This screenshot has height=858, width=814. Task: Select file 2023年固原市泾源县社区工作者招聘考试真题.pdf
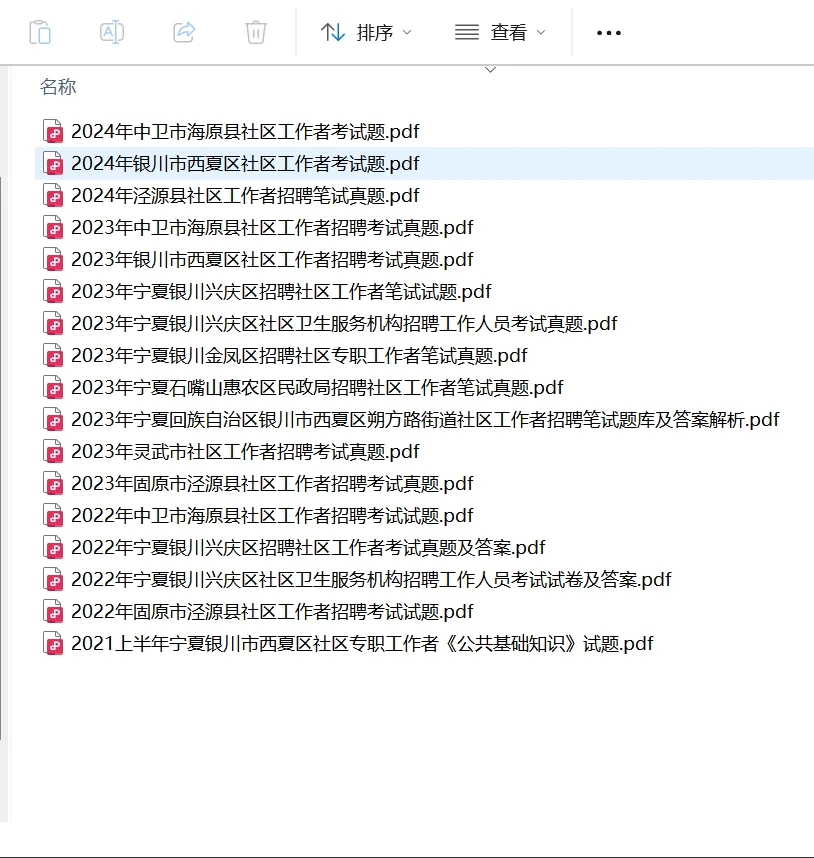tap(272, 483)
